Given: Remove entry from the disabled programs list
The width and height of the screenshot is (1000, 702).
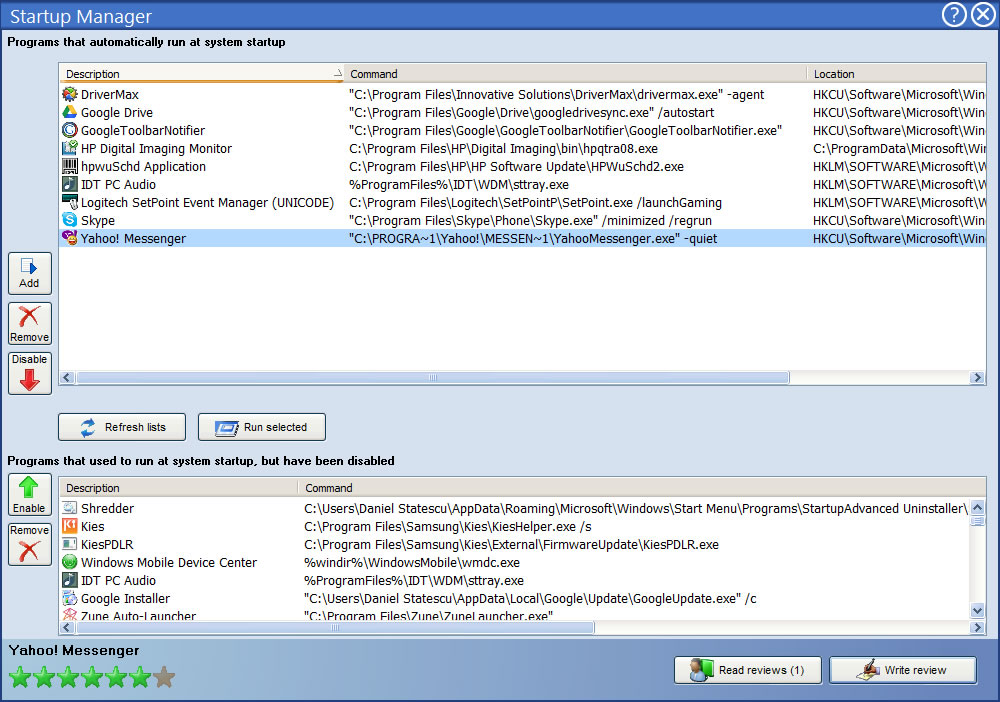Looking at the screenshot, I should pyautogui.click(x=29, y=545).
